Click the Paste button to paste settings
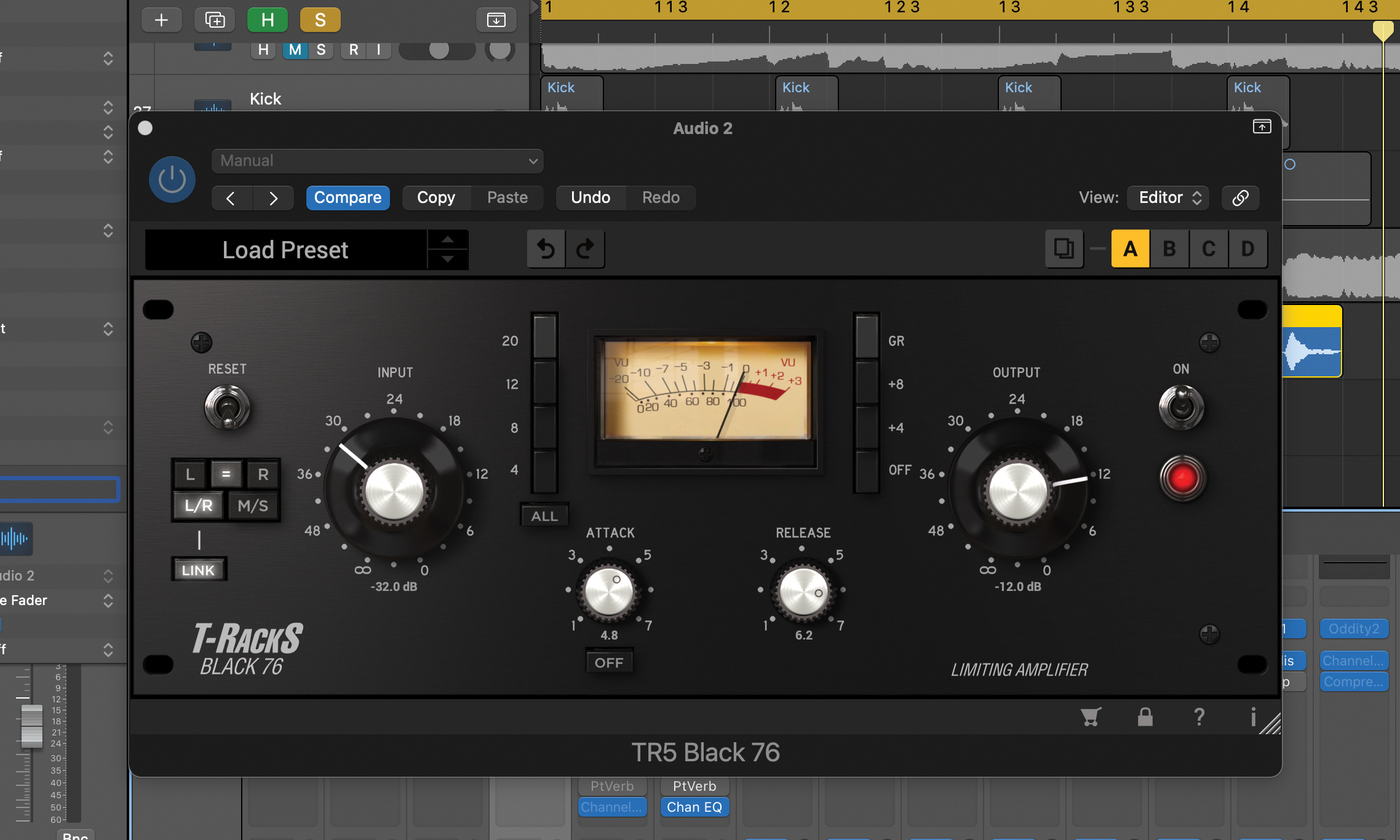 click(506, 197)
